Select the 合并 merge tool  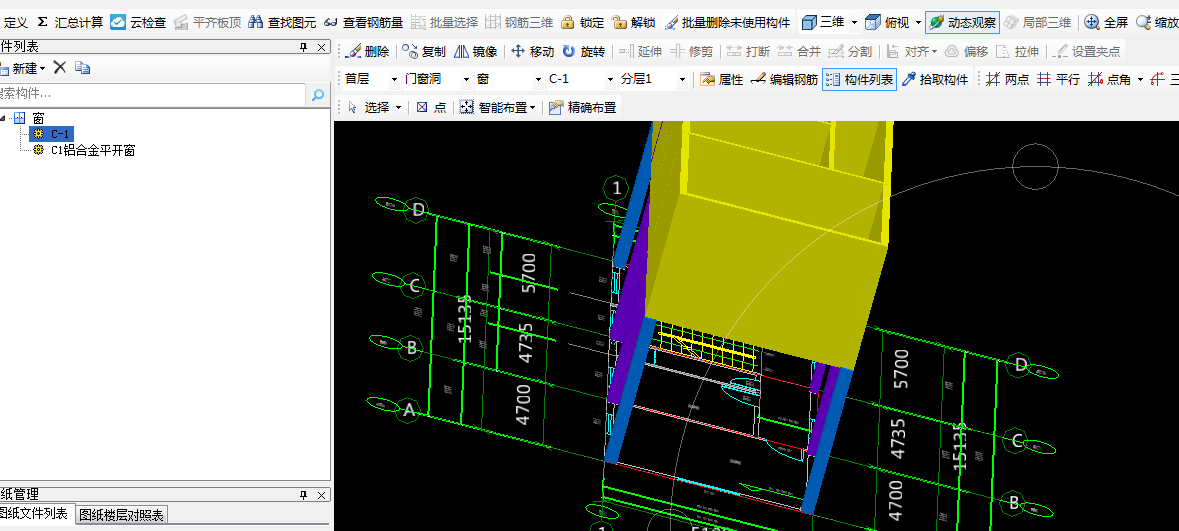pyautogui.click(x=799, y=52)
